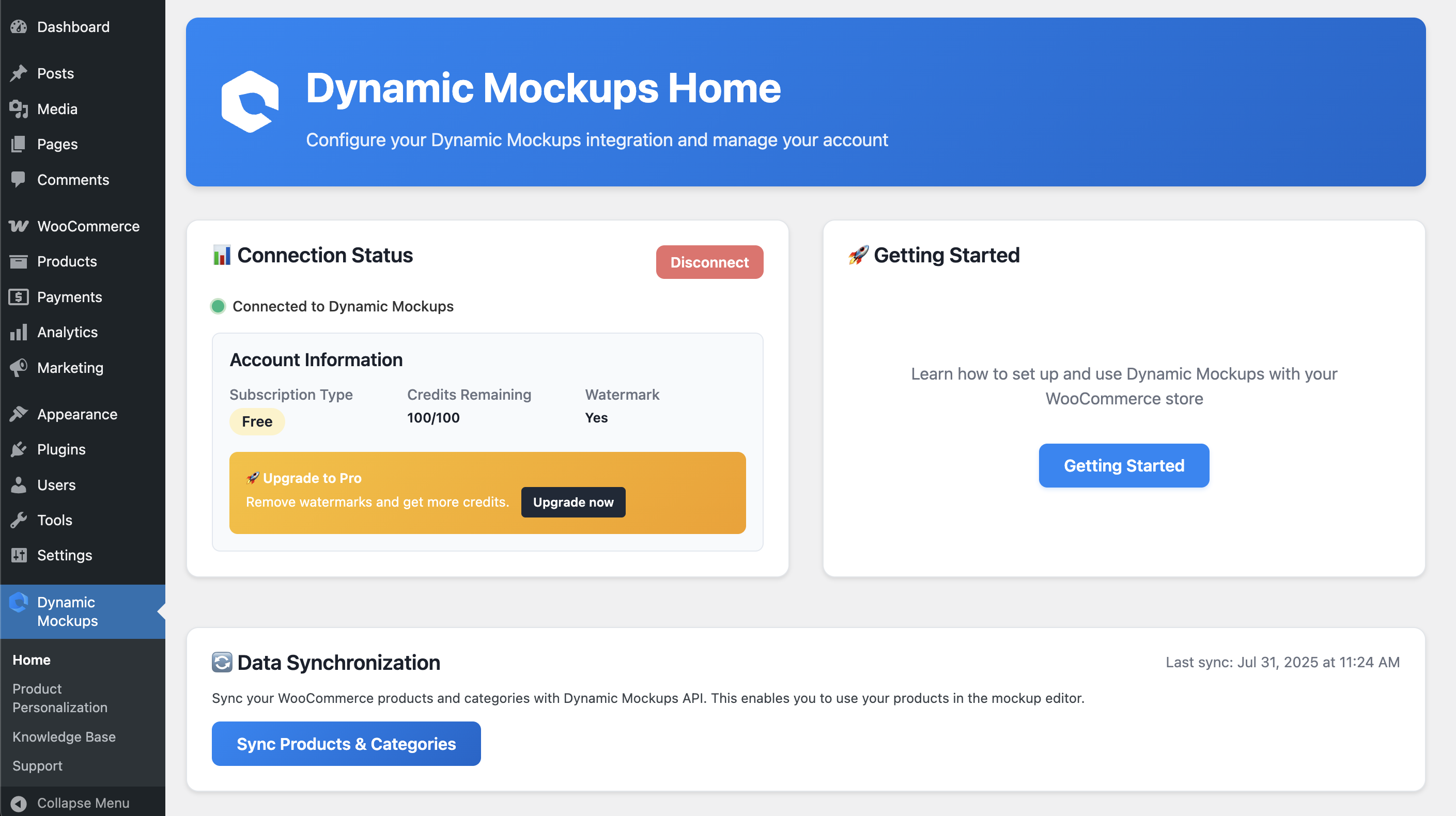Click the Collapse Menu arrow icon

pyautogui.click(x=19, y=803)
